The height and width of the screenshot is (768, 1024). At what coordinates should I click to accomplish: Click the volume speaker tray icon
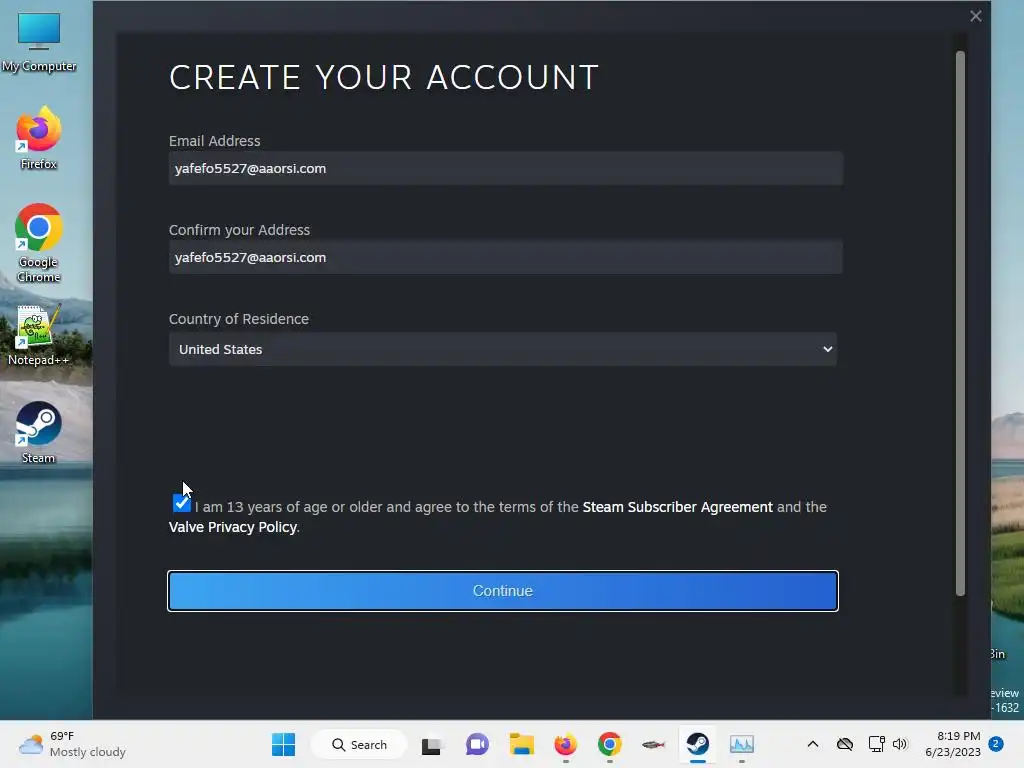900,744
